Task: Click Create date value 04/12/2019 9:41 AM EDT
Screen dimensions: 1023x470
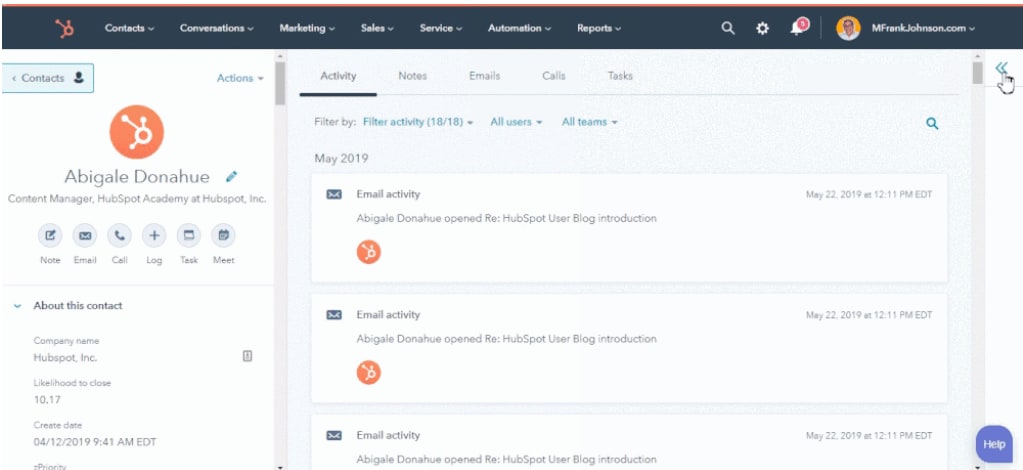Action: coord(95,442)
